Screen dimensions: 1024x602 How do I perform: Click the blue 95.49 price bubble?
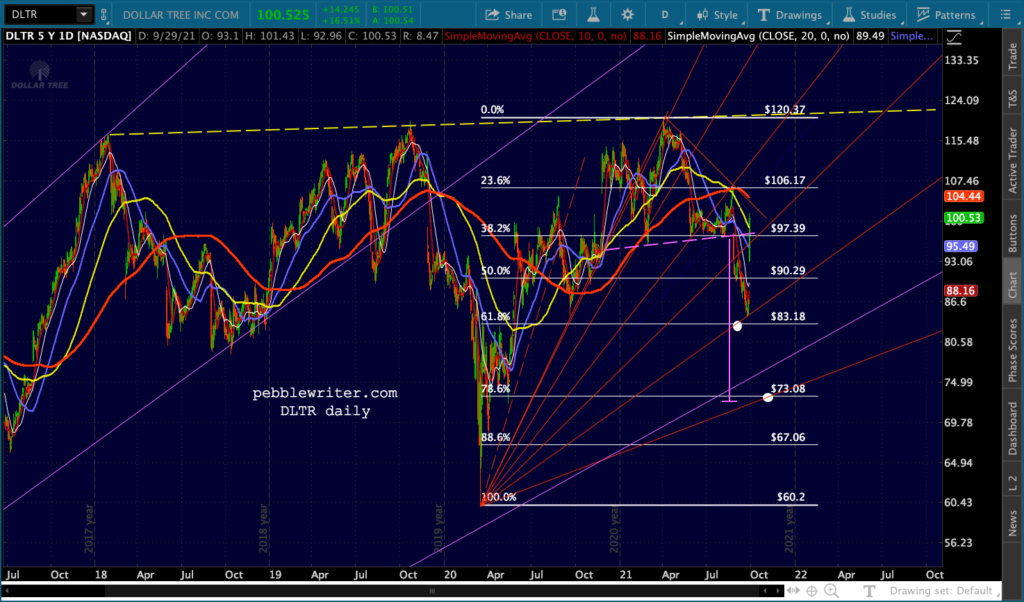(961, 246)
